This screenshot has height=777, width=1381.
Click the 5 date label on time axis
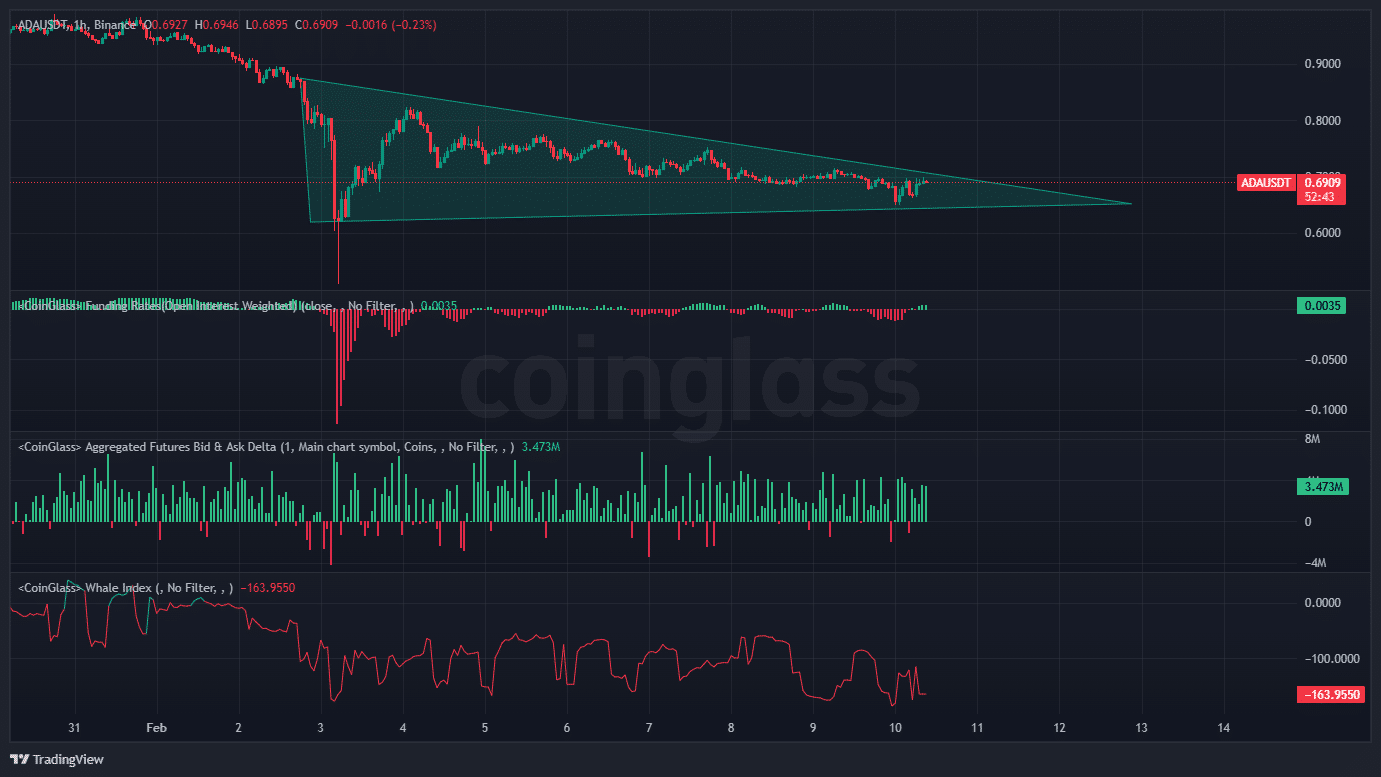click(485, 728)
